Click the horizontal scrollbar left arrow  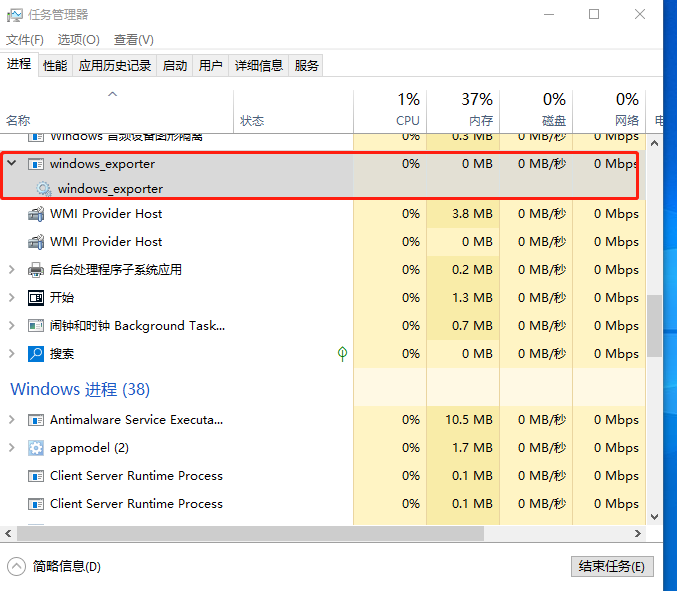pyautogui.click(x=8, y=534)
